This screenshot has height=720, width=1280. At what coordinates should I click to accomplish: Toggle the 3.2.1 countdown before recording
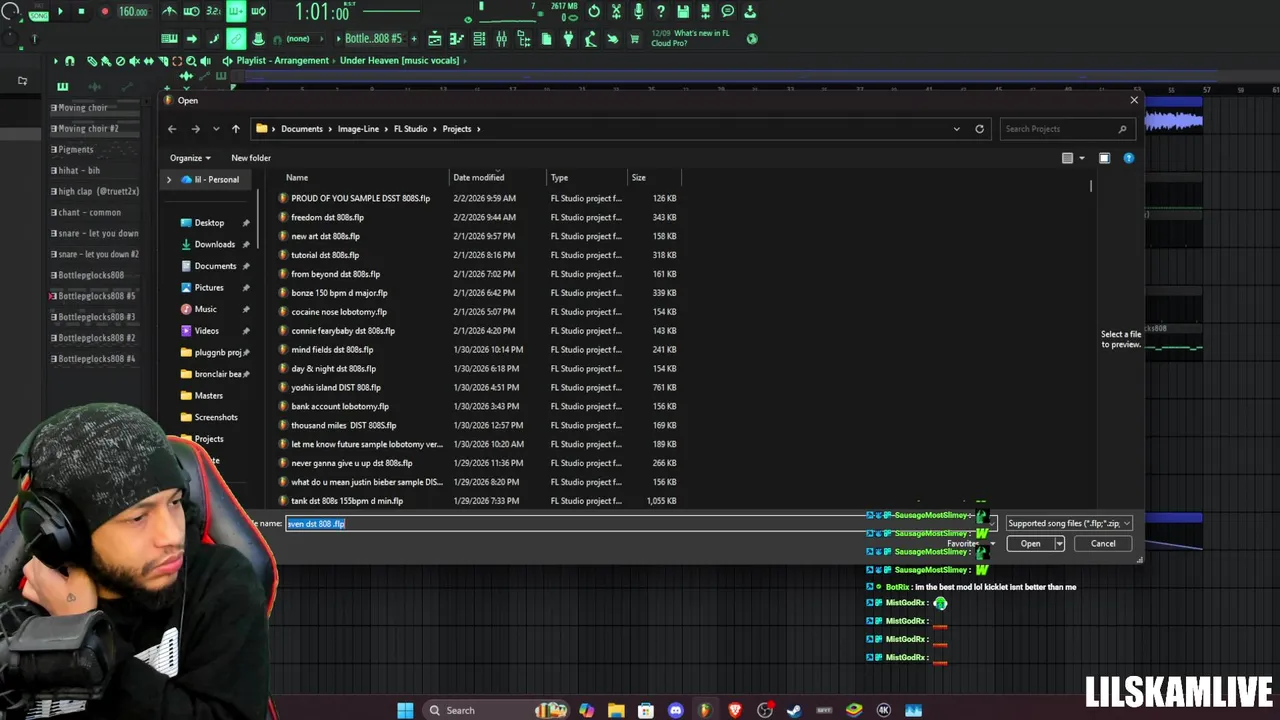point(213,12)
